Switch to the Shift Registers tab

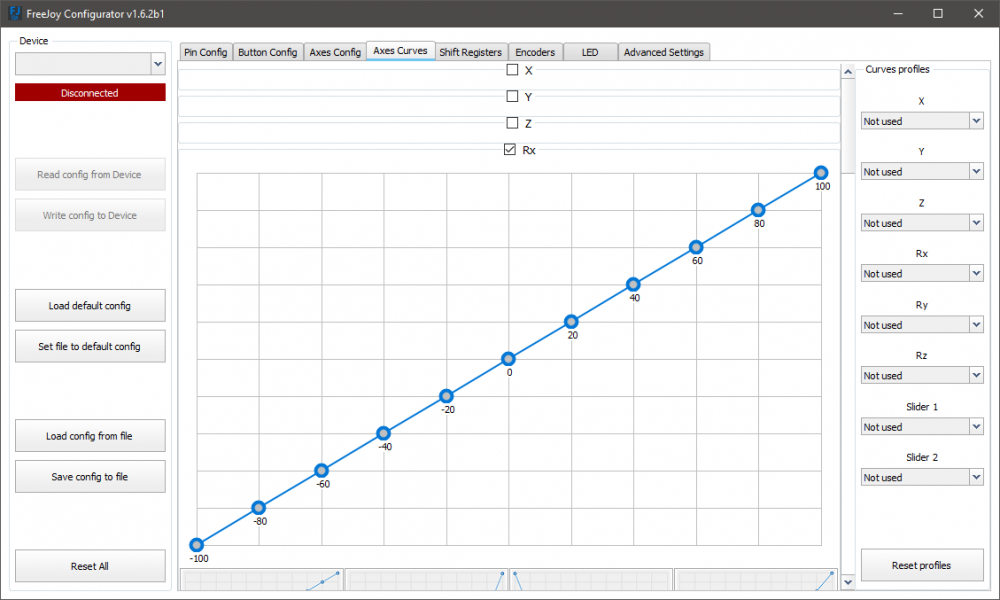pos(471,52)
